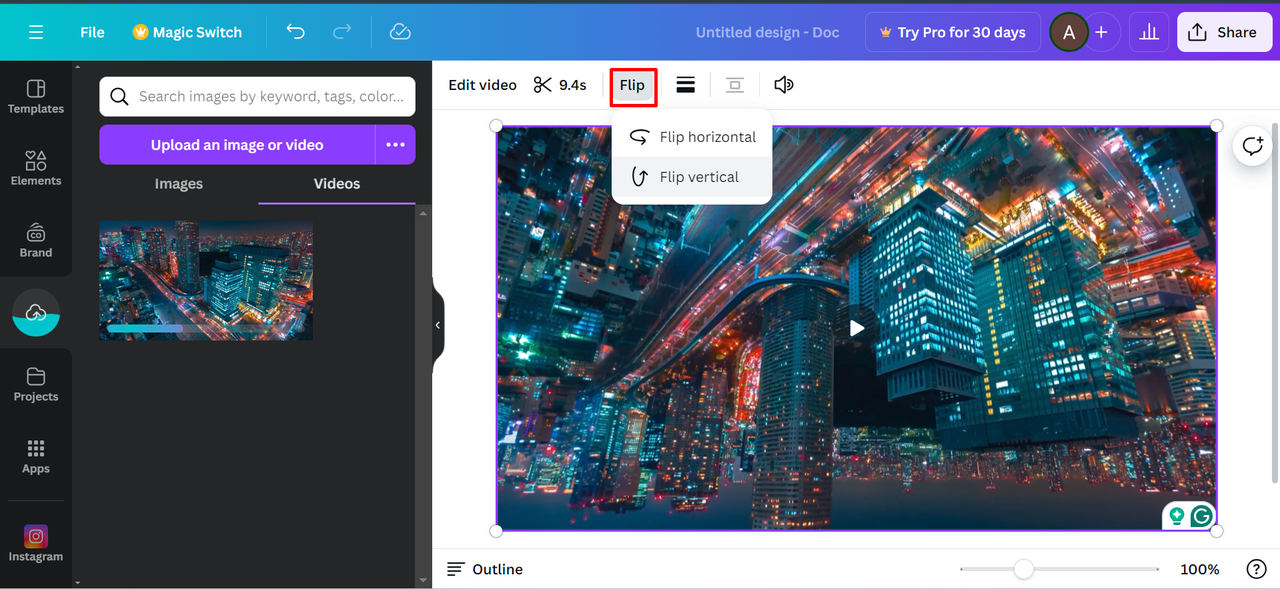Toggle the Flip dropdown
This screenshot has height=589, width=1280.
[x=633, y=86]
